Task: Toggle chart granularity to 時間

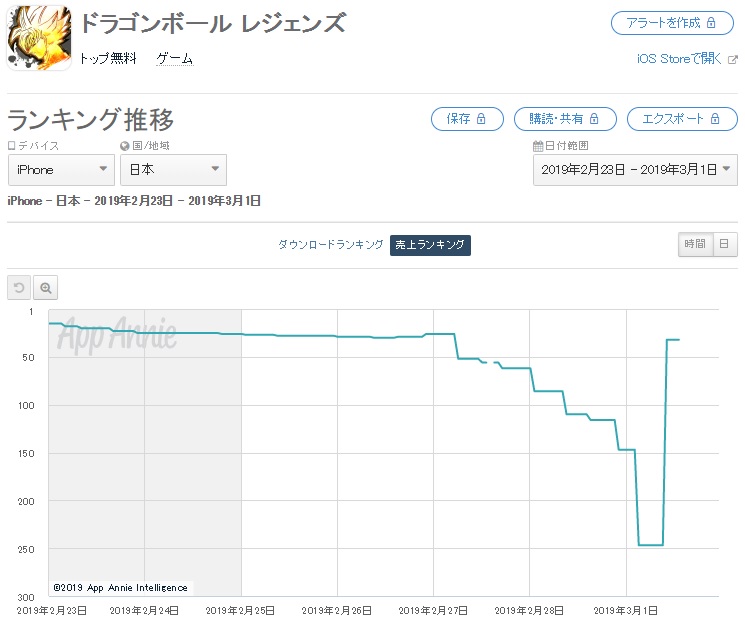Action: (696, 244)
